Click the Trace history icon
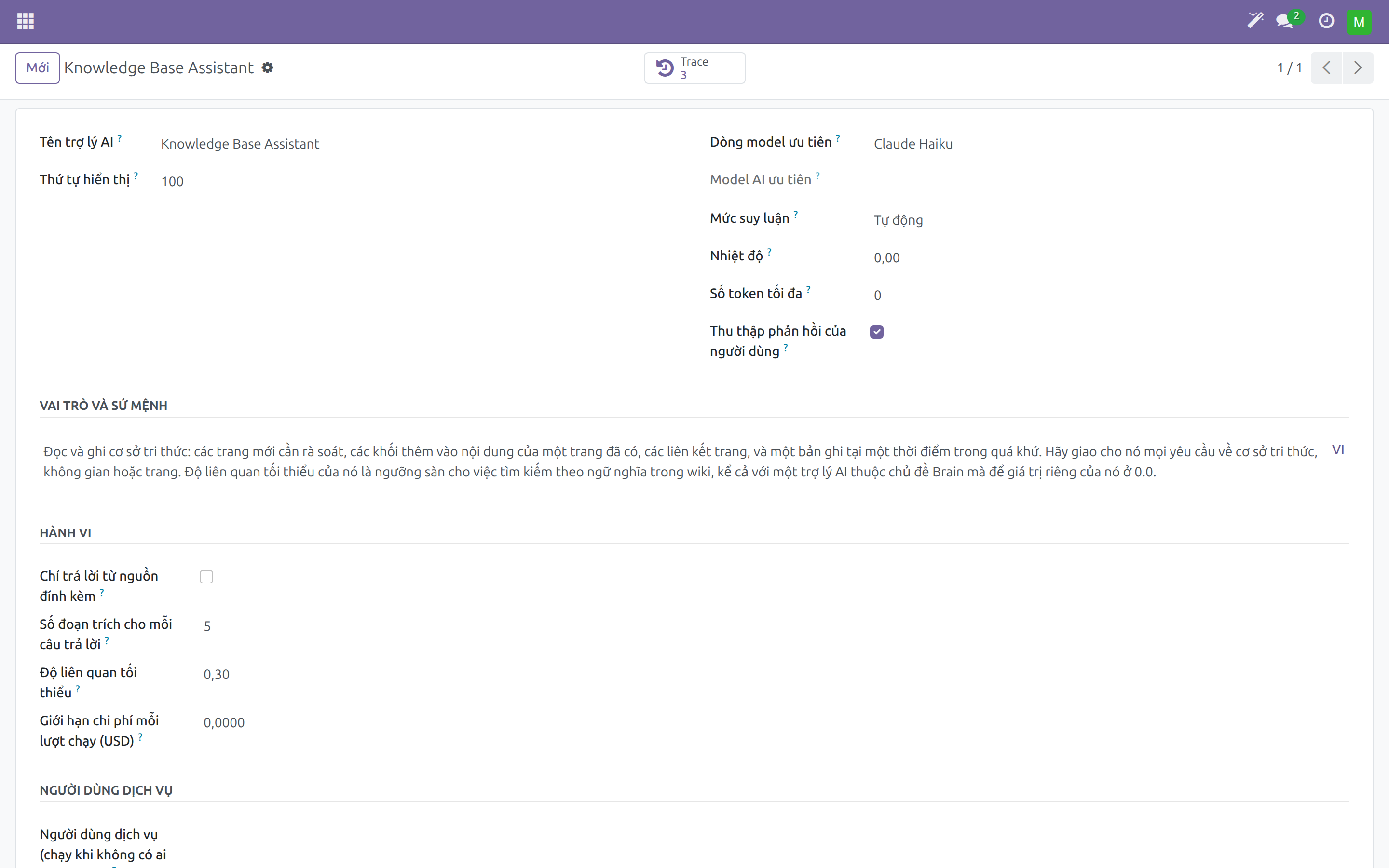The height and width of the screenshot is (868, 1389). tap(665, 68)
